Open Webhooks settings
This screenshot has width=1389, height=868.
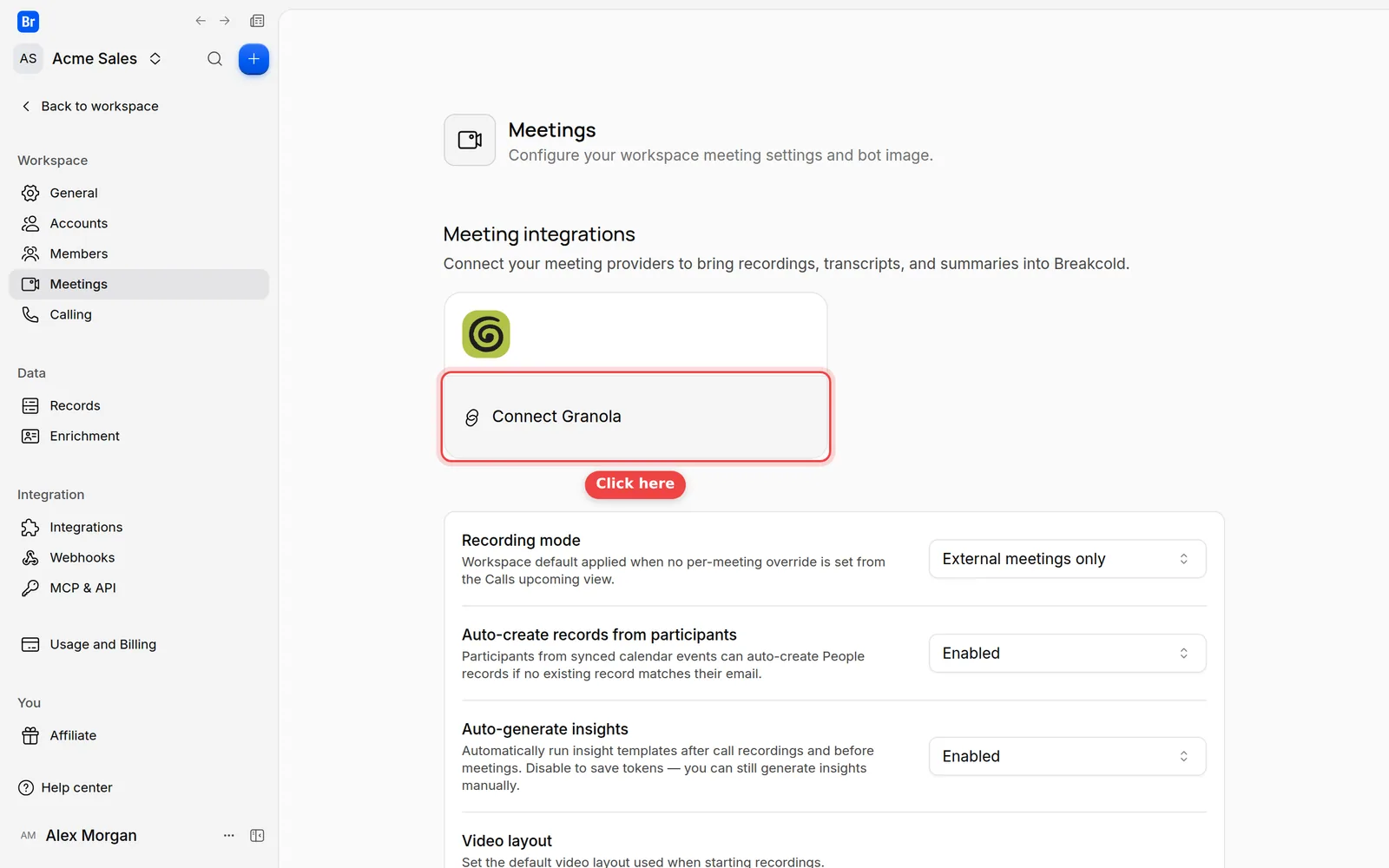click(139, 557)
